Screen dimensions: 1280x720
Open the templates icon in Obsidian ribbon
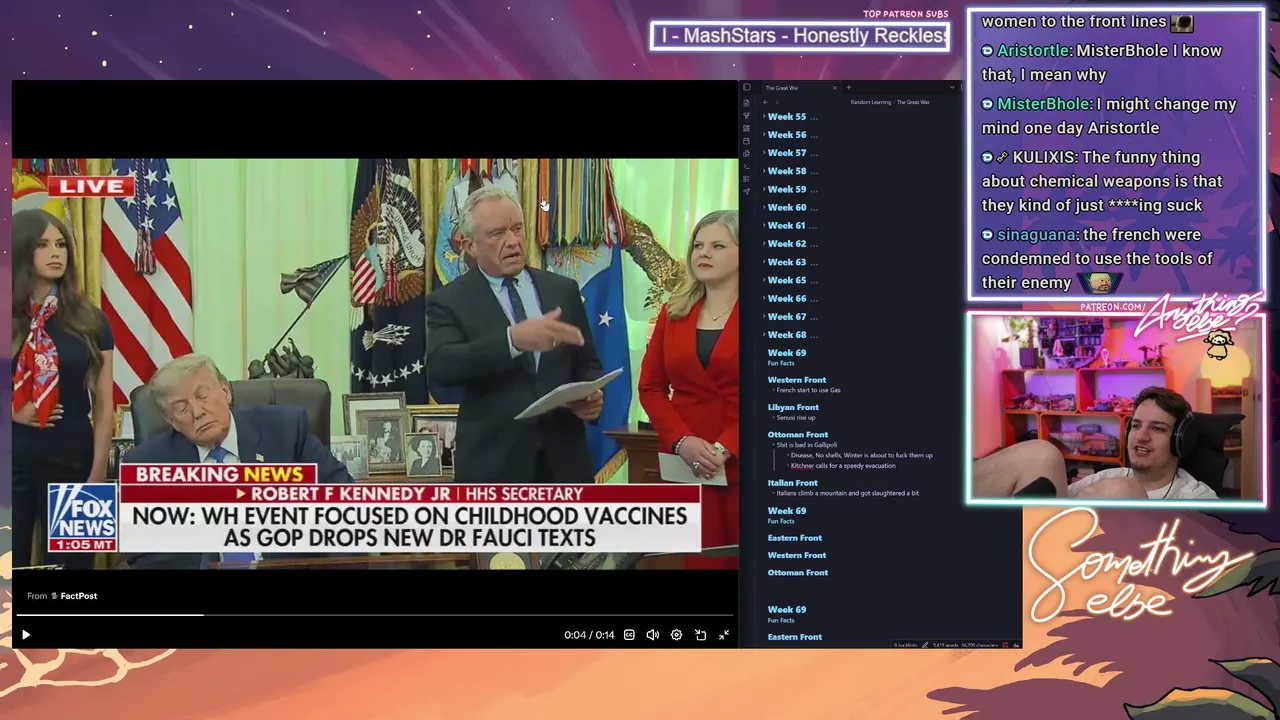[746, 154]
